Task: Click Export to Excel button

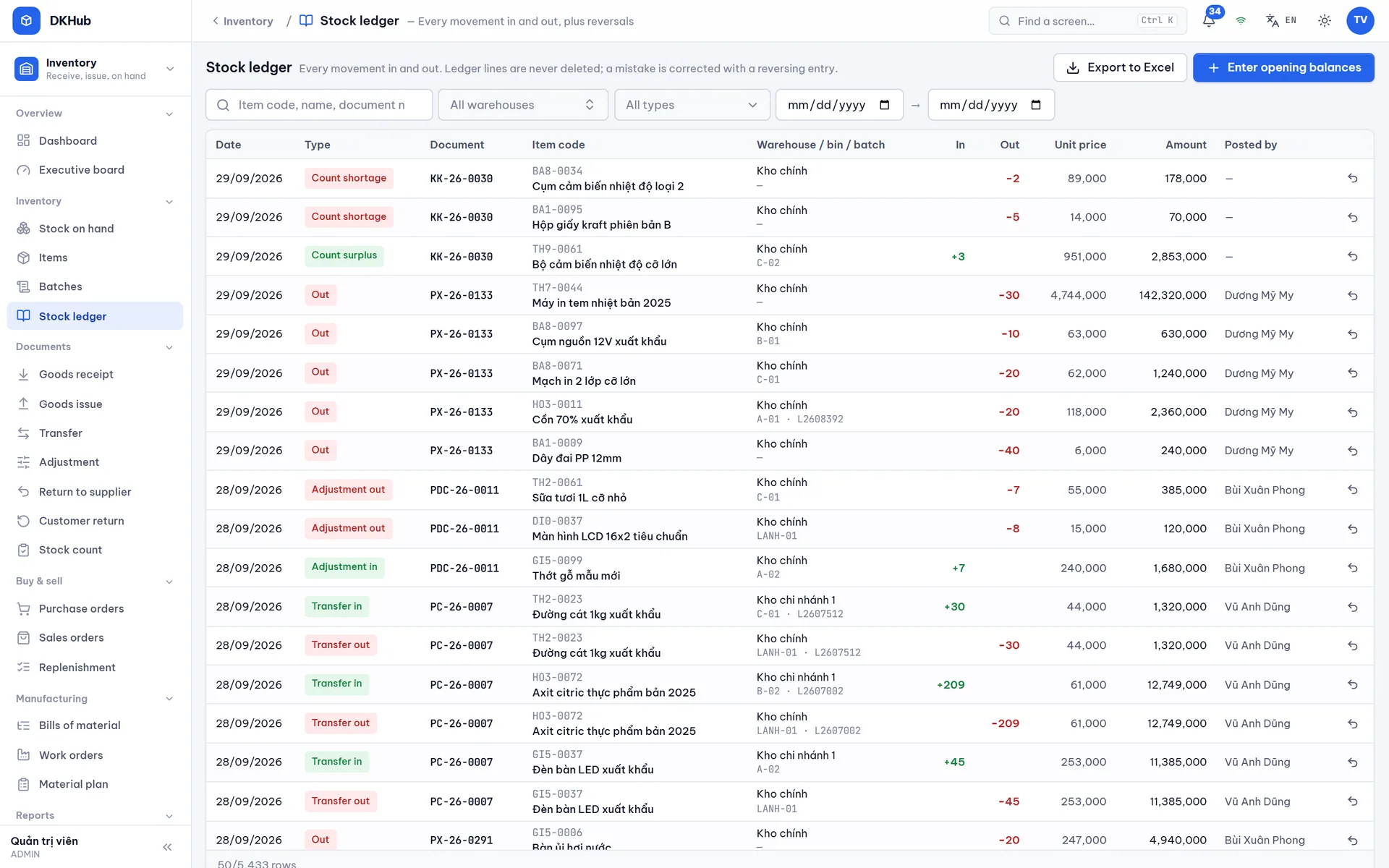Action: (x=1119, y=67)
